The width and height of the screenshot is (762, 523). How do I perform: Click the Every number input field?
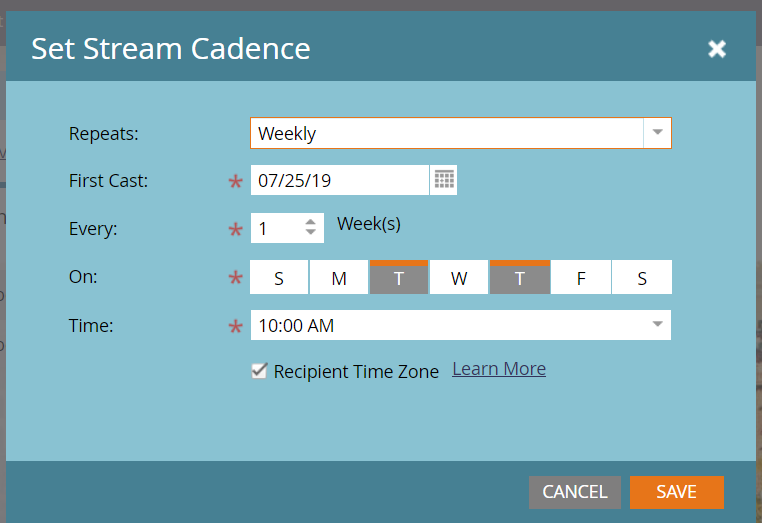(275, 228)
